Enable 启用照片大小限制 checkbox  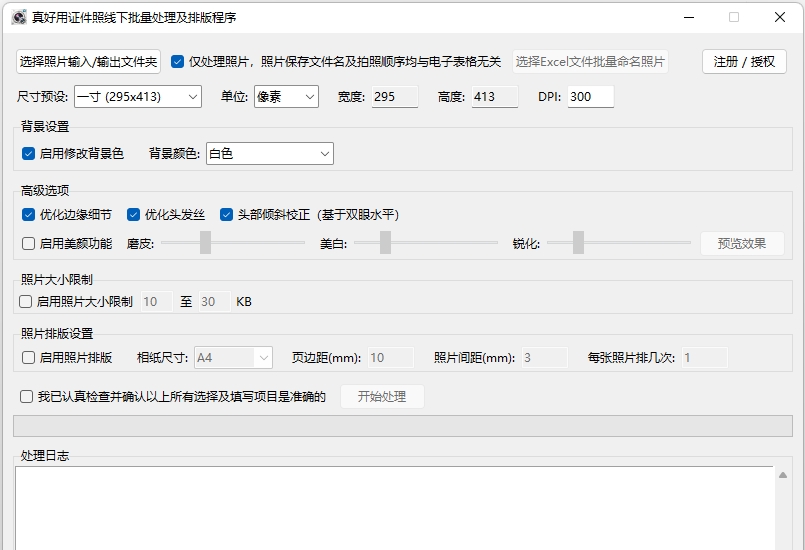click(25, 301)
